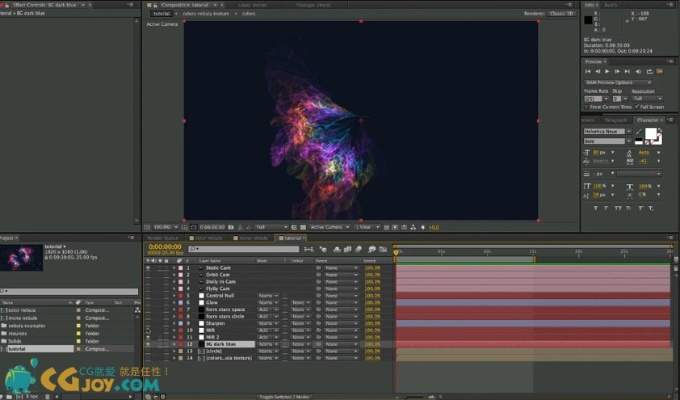
Task: Toggle visibility of BG dark blue layer
Action: [x=148, y=343]
